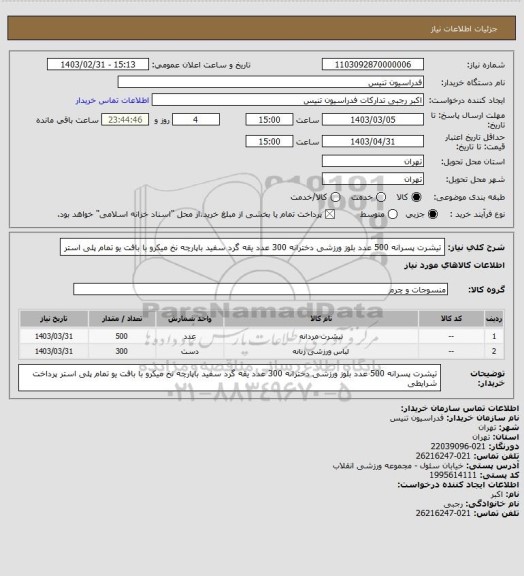Click the price validity date 1403/04/31
The height and width of the screenshot is (576, 524).
pyautogui.click(x=373, y=141)
